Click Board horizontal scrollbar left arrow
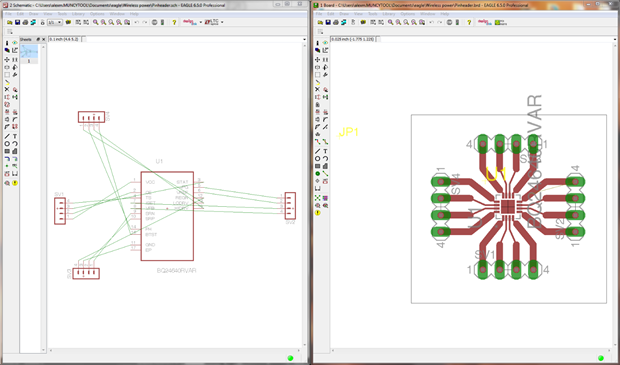 tap(333, 350)
